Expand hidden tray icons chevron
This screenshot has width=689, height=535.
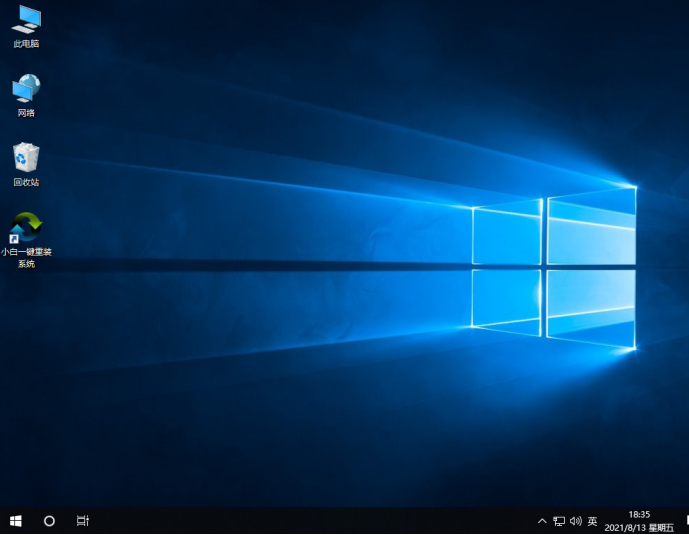tap(542, 521)
